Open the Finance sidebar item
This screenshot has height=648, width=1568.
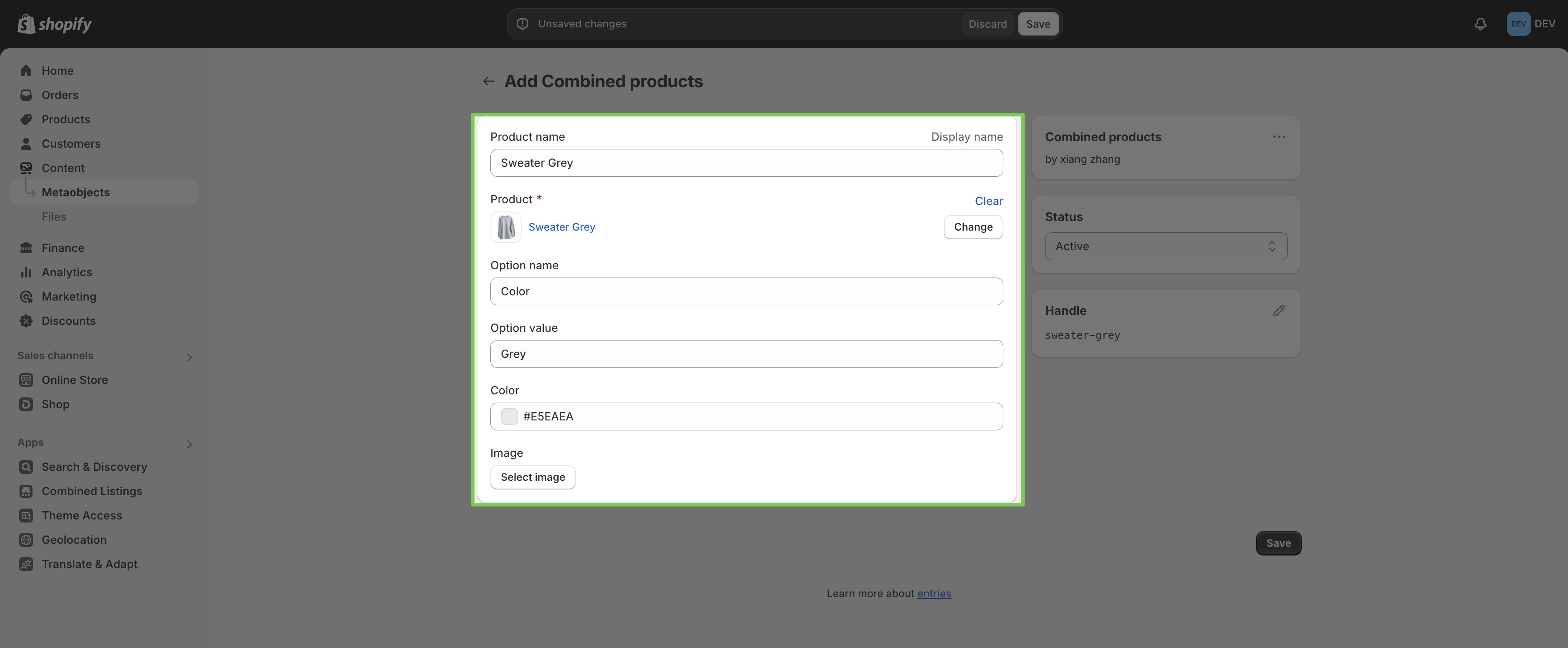63,248
